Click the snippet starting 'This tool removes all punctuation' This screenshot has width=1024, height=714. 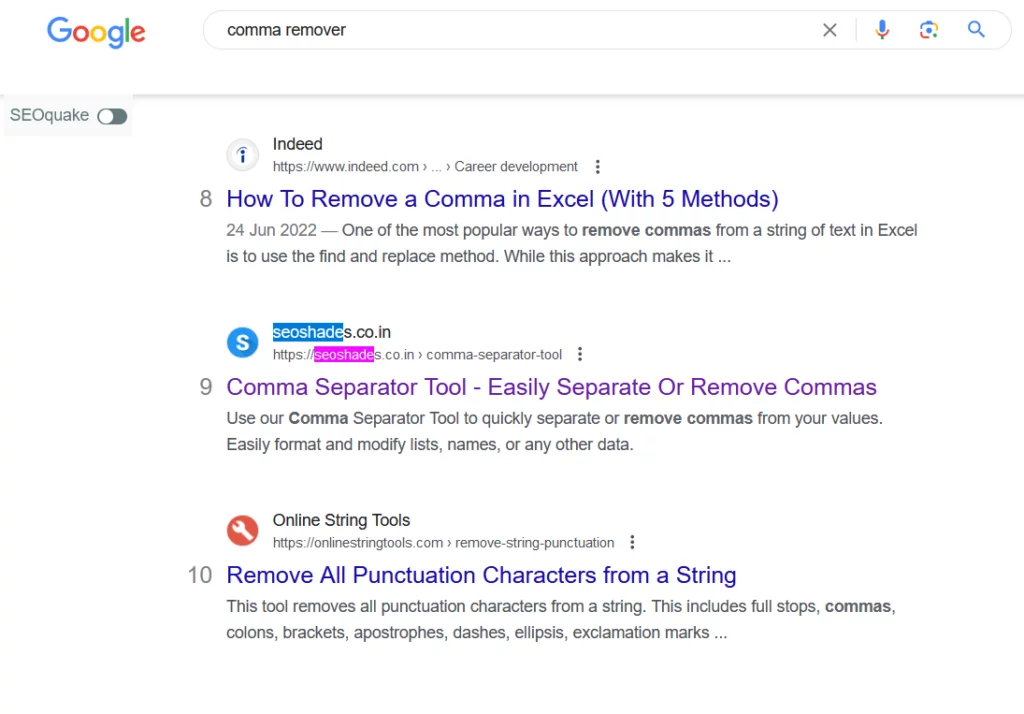click(x=561, y=619)
